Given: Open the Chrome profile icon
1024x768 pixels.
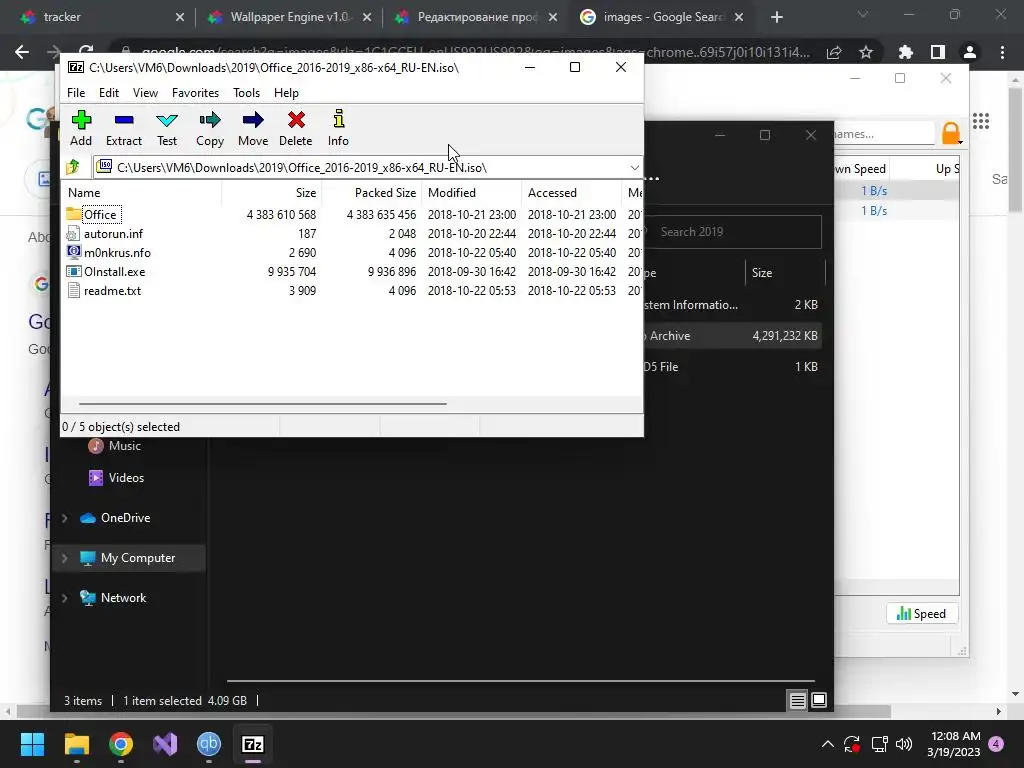Looking at the screenshot, I should point(970,52).
